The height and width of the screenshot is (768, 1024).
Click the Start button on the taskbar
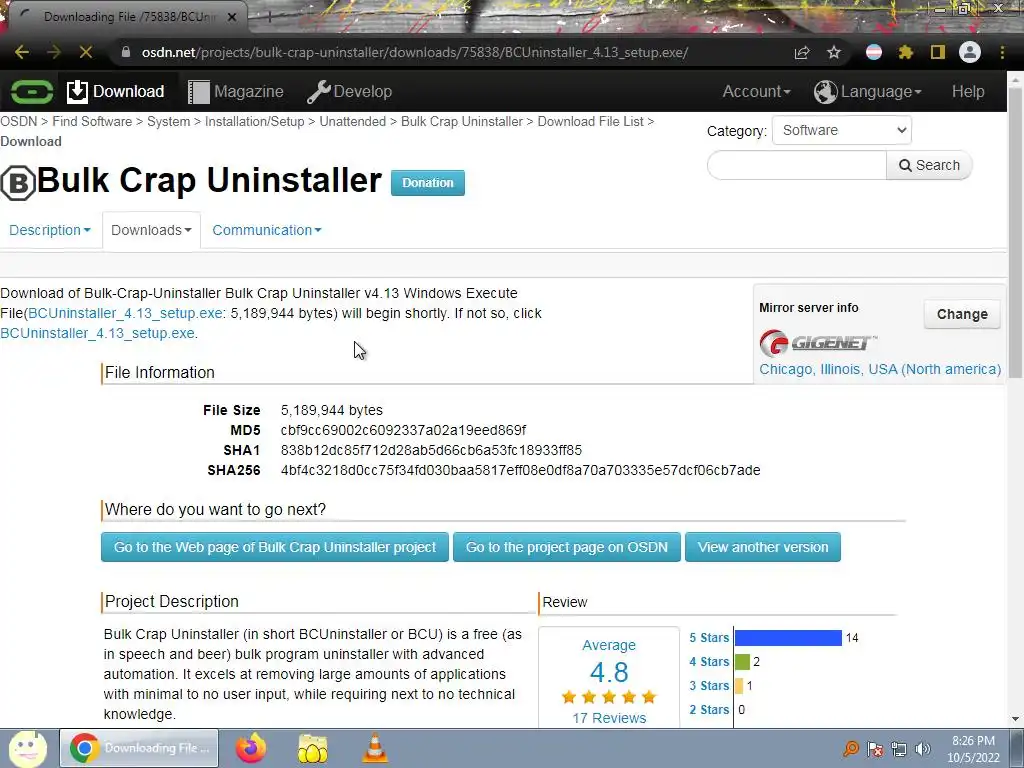27,748
